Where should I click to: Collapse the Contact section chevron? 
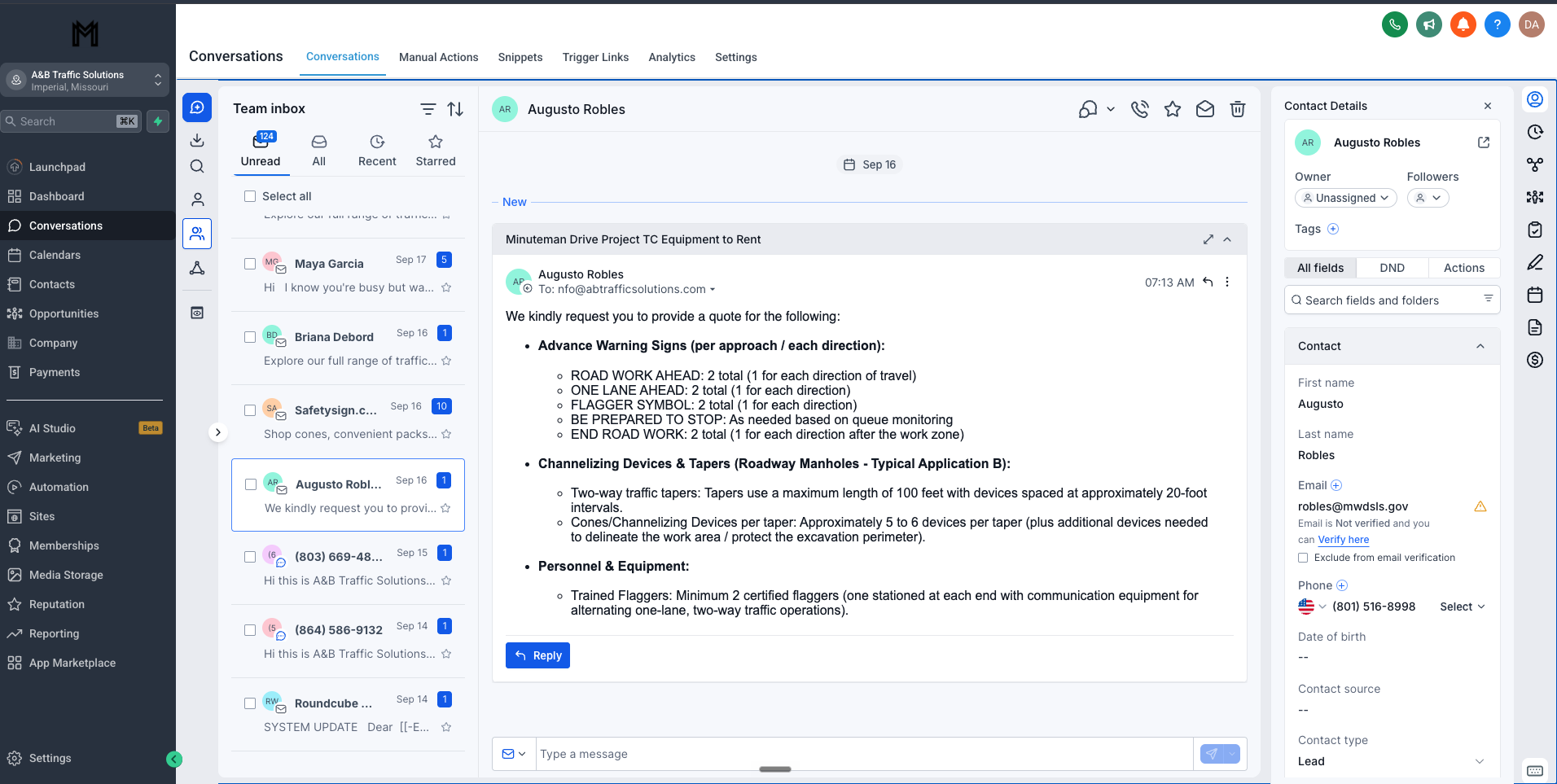point(1480,346)
